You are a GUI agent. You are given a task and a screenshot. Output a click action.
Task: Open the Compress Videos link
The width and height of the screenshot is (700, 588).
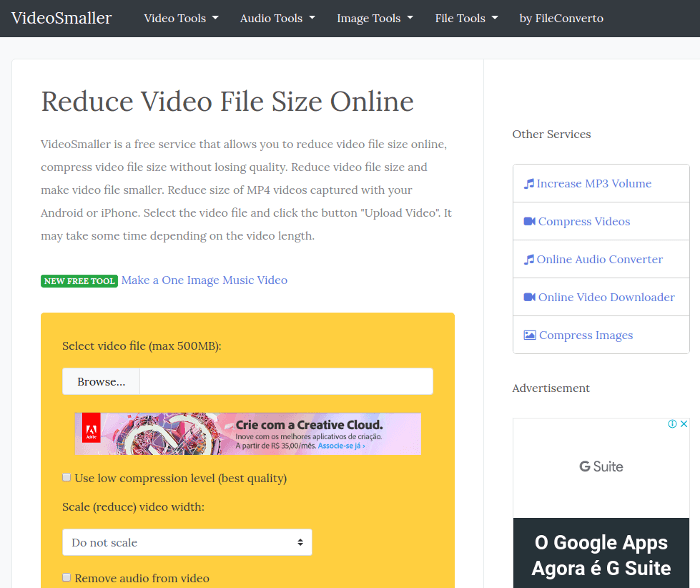tap(584, 221)
